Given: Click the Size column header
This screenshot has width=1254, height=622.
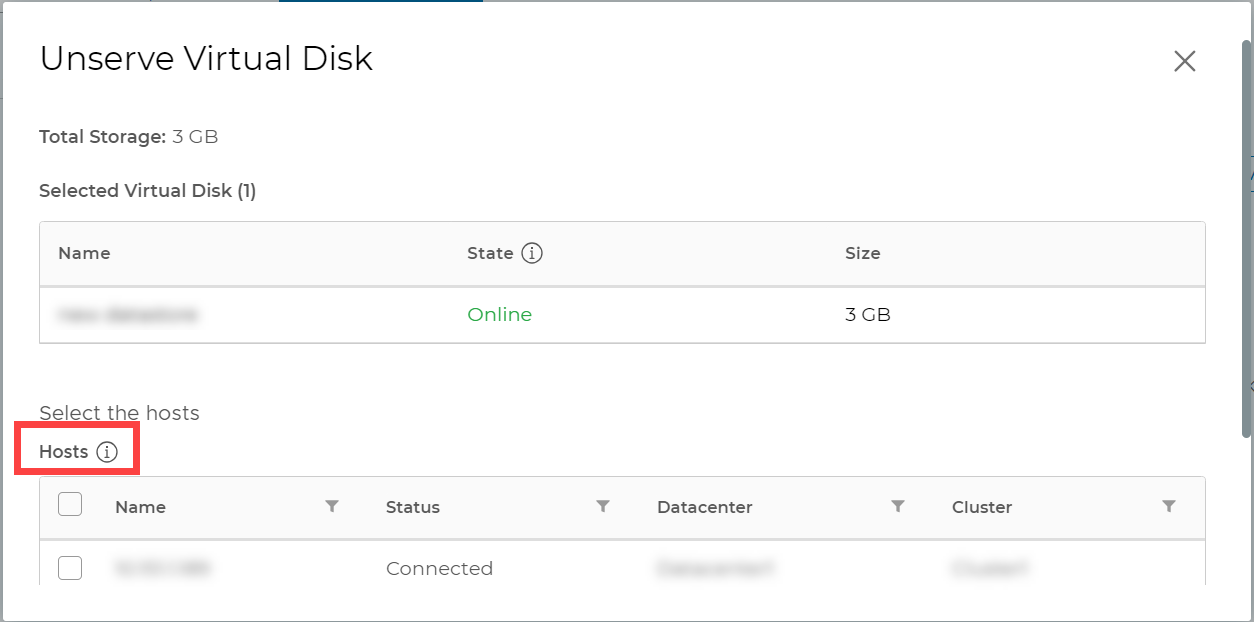Looking at the screenshot, I should point(862,253).
